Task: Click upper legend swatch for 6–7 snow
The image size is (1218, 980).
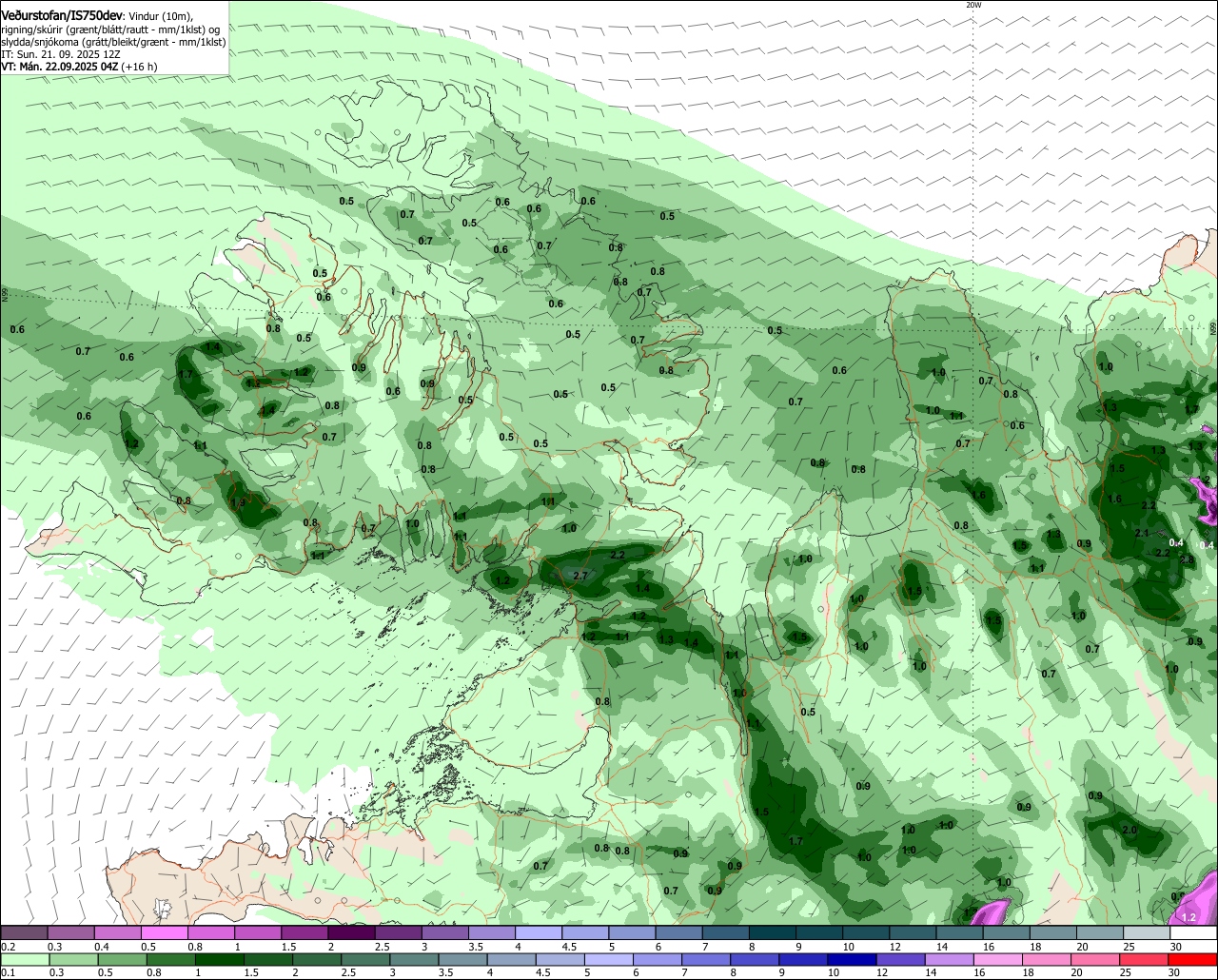Action: pyautogui.click(x=679, y=932)
